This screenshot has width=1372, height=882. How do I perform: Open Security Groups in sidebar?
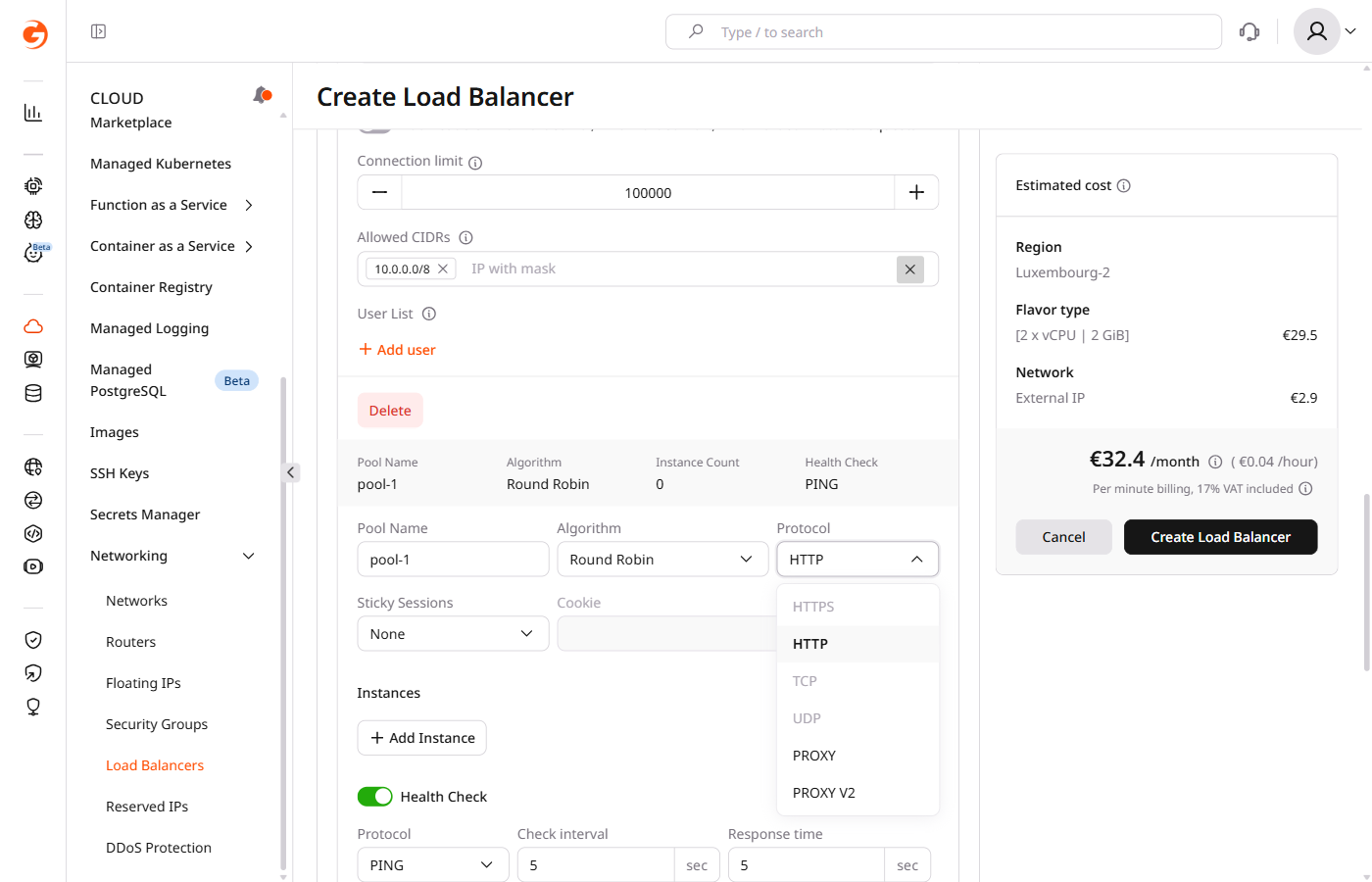(157, 724)
